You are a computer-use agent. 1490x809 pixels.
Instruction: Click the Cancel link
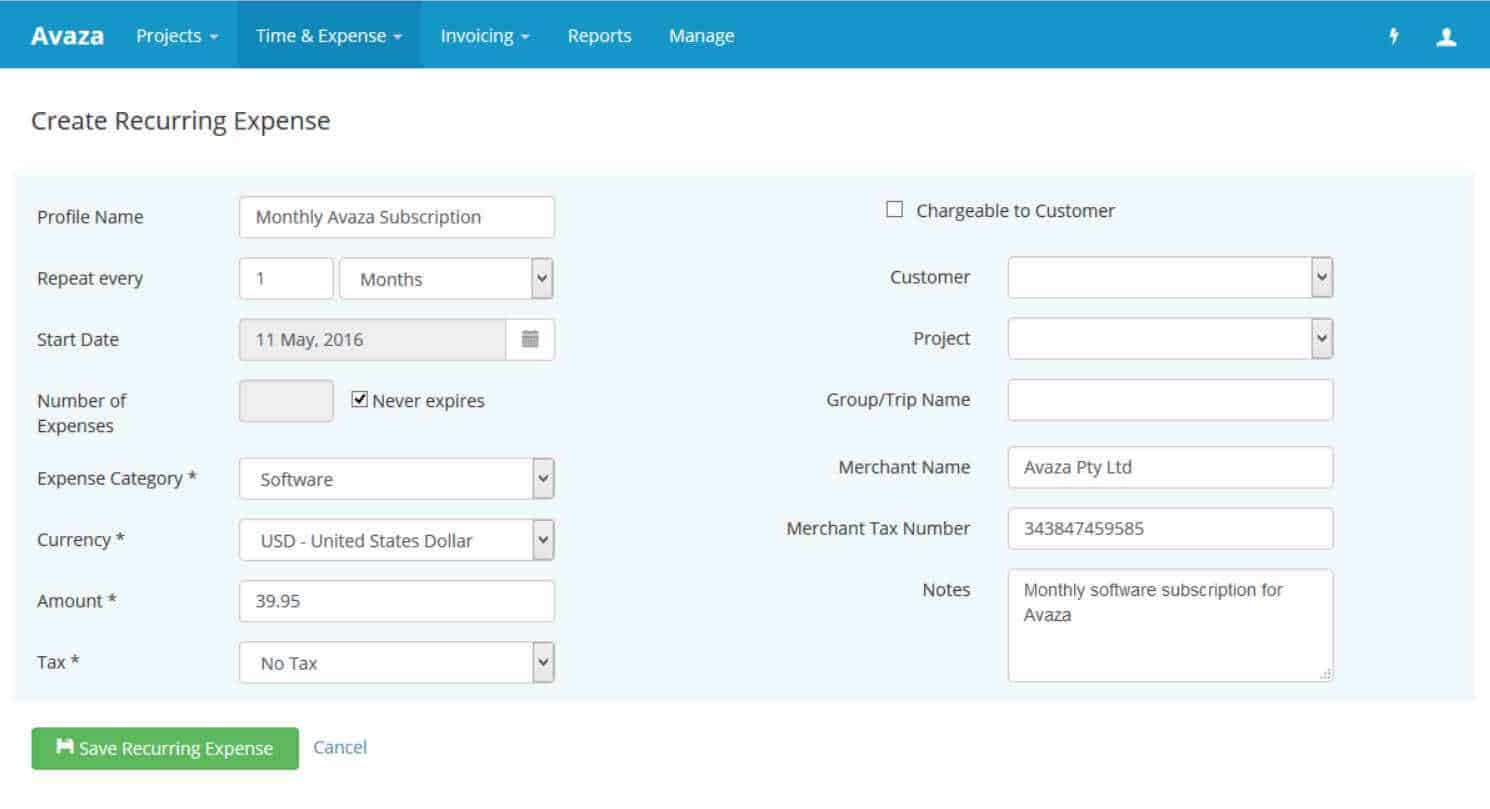click(340, 747)
